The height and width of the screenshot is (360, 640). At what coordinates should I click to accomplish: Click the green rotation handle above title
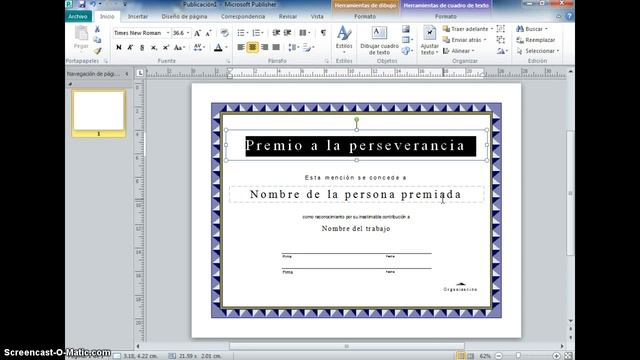pyautogui.click(x=357, y=120)
